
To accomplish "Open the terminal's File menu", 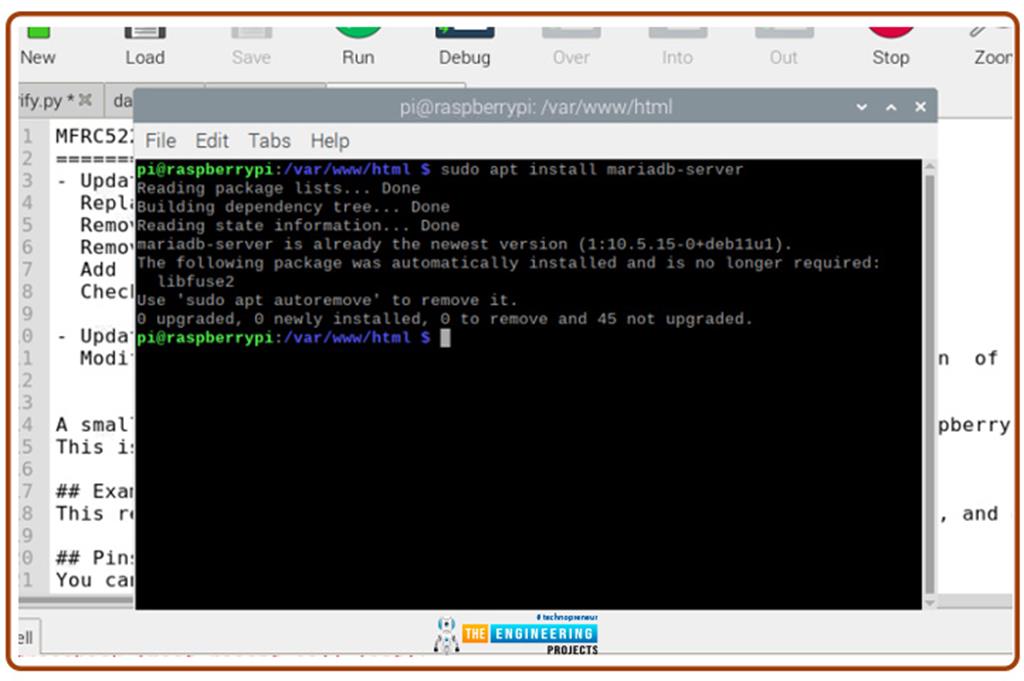I will [x=160, y=140].
